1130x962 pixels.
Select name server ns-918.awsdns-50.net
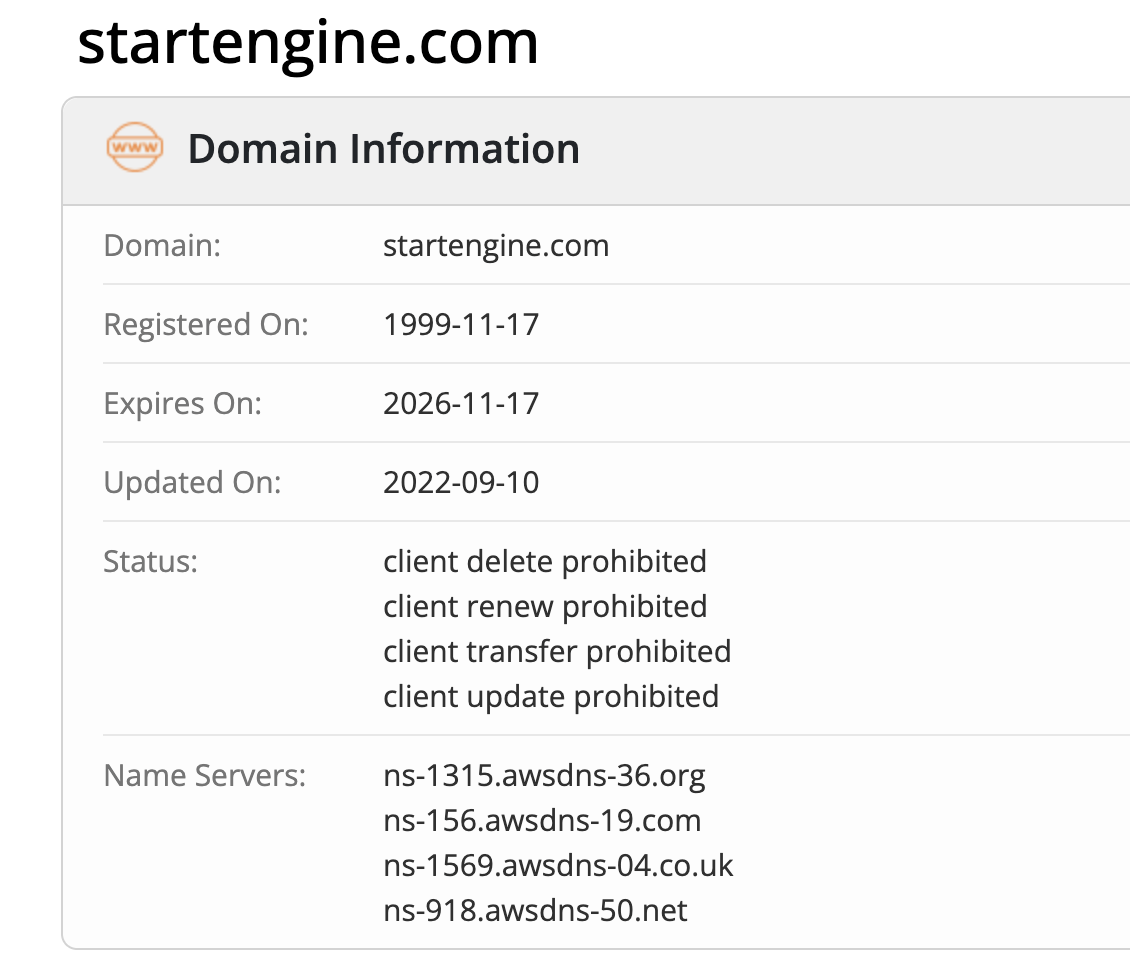pos(535,910)
